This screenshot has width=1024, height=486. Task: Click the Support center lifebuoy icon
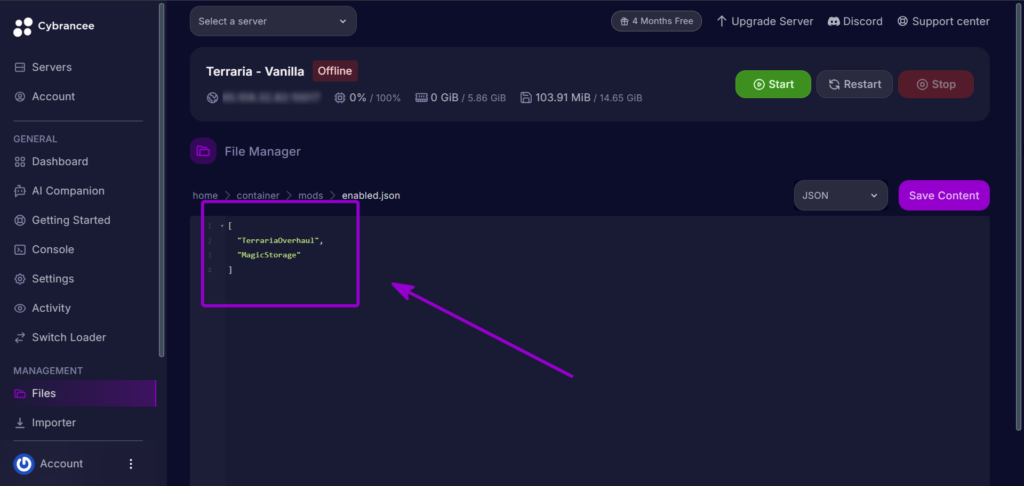(903, 21)
